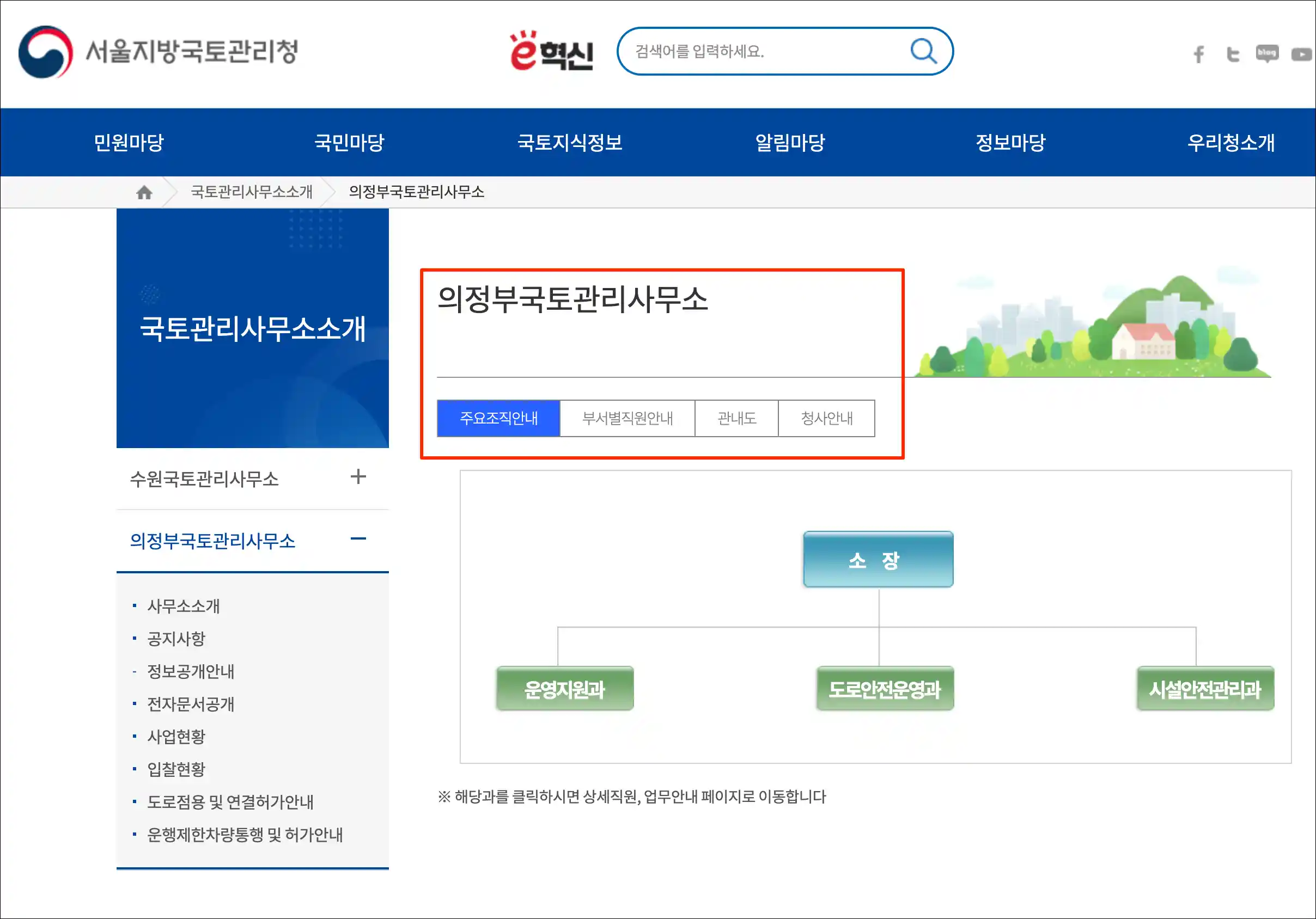Image resolution: width=1316 pixels, height=919 pixels.
Task: Open 공지사항 sidebar link
Action: pyautogui.click(x=176, y=638)
